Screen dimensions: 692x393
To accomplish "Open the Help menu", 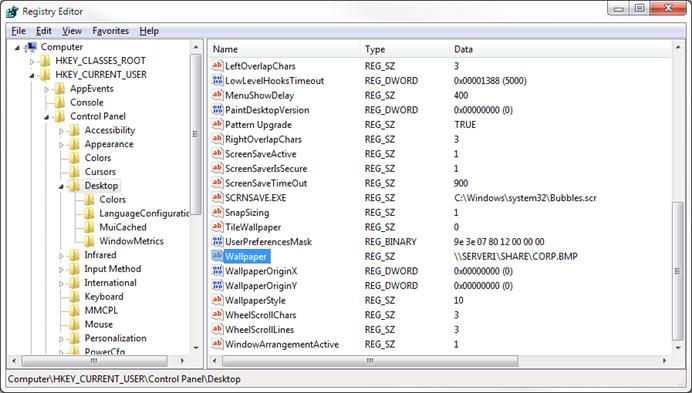I will click(x=149, y=31).
